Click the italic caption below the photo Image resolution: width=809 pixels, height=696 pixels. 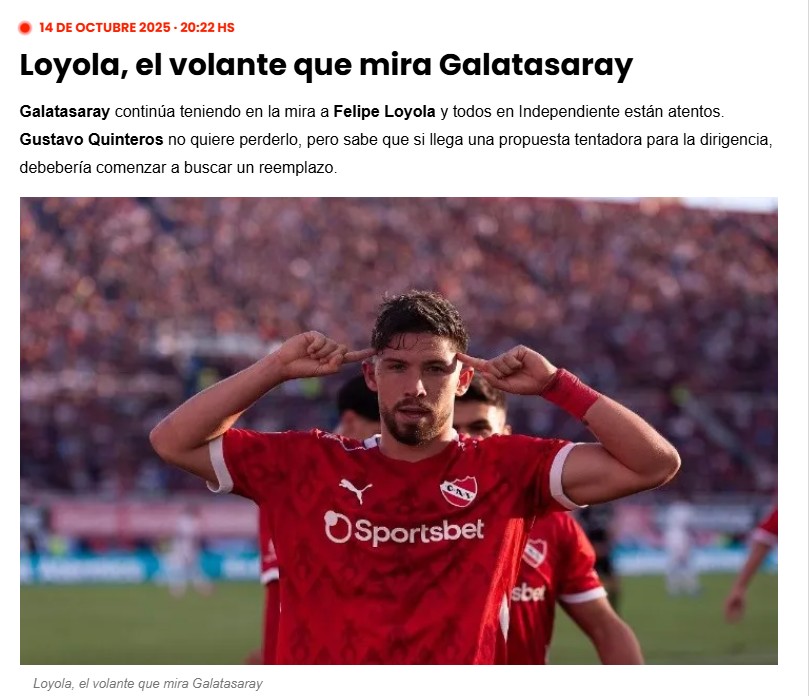coord(148,684)
